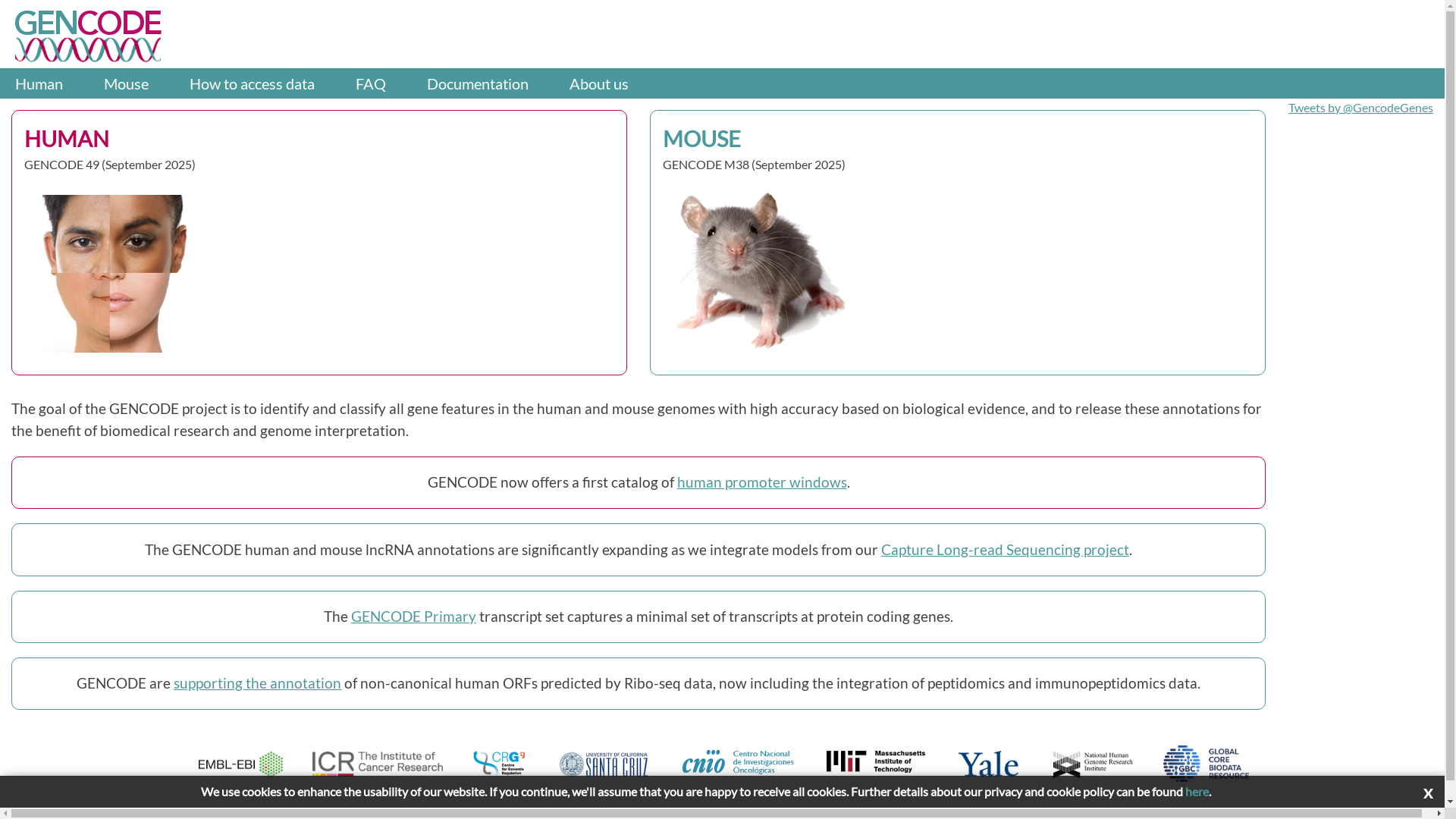Click the EMBL-EBI logo

pos(240,764)
